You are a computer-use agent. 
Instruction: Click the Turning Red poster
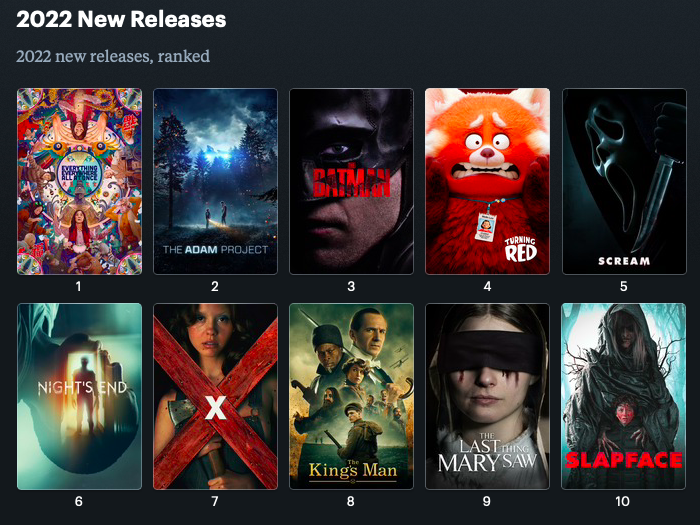tap(488, 181)
